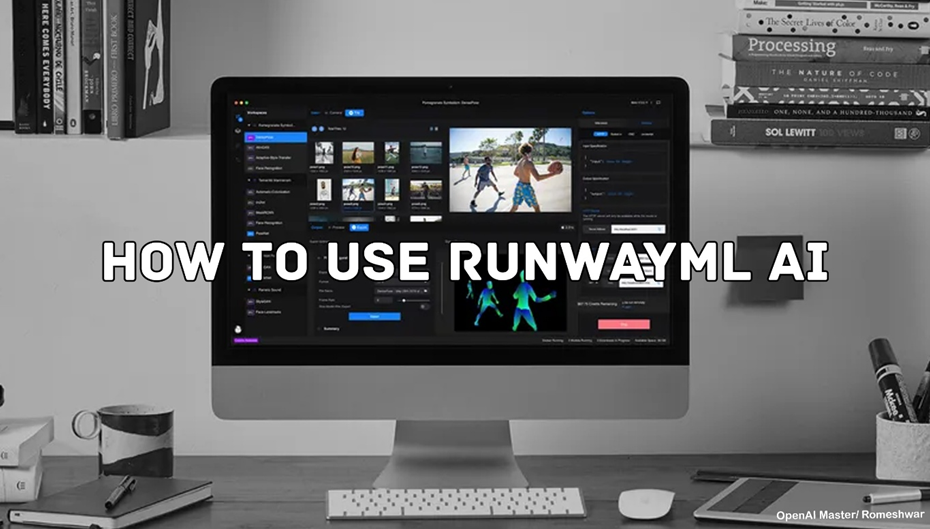Image resolution: width=930 pixels, height=529 pixels.
Task: Click the top sidebar icon with blue dot
Action: pos(238,117)
